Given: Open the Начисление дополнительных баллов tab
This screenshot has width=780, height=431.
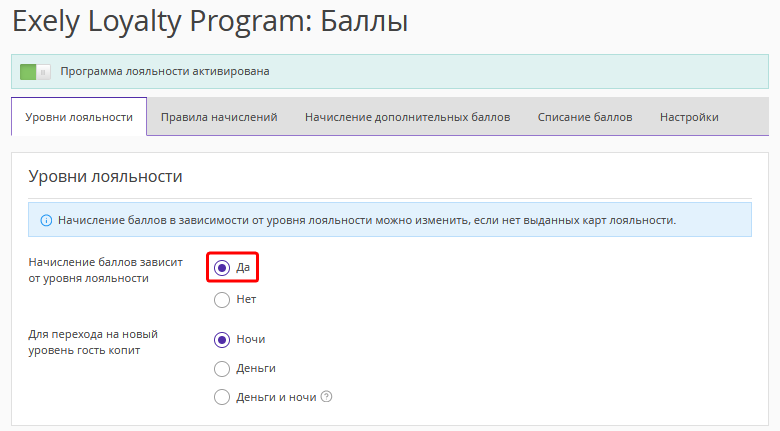Looking at the screenshot, I should pos(407,117).
